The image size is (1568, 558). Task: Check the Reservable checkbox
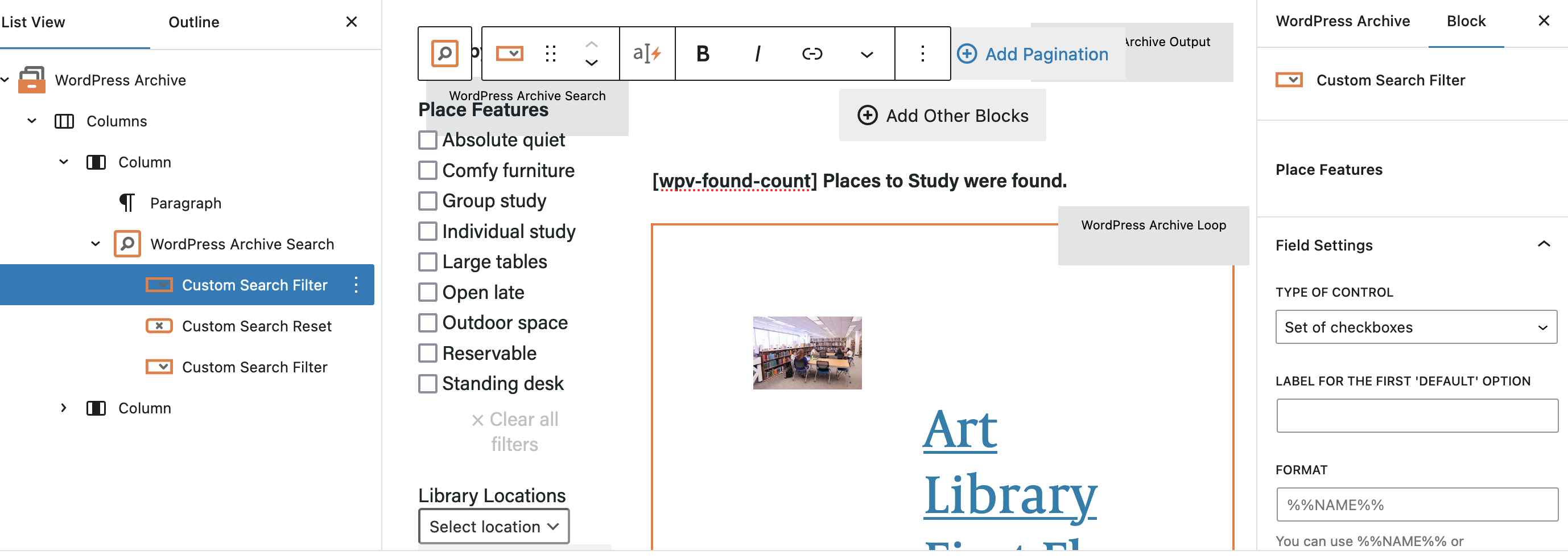point(427,354)
